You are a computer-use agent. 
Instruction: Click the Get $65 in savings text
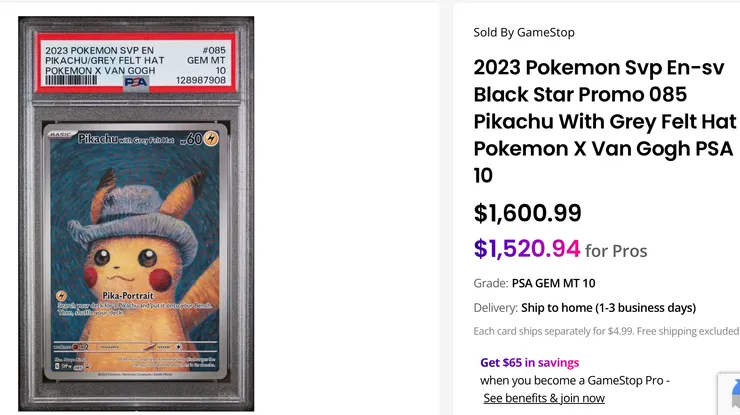click(x=529, y=363)
